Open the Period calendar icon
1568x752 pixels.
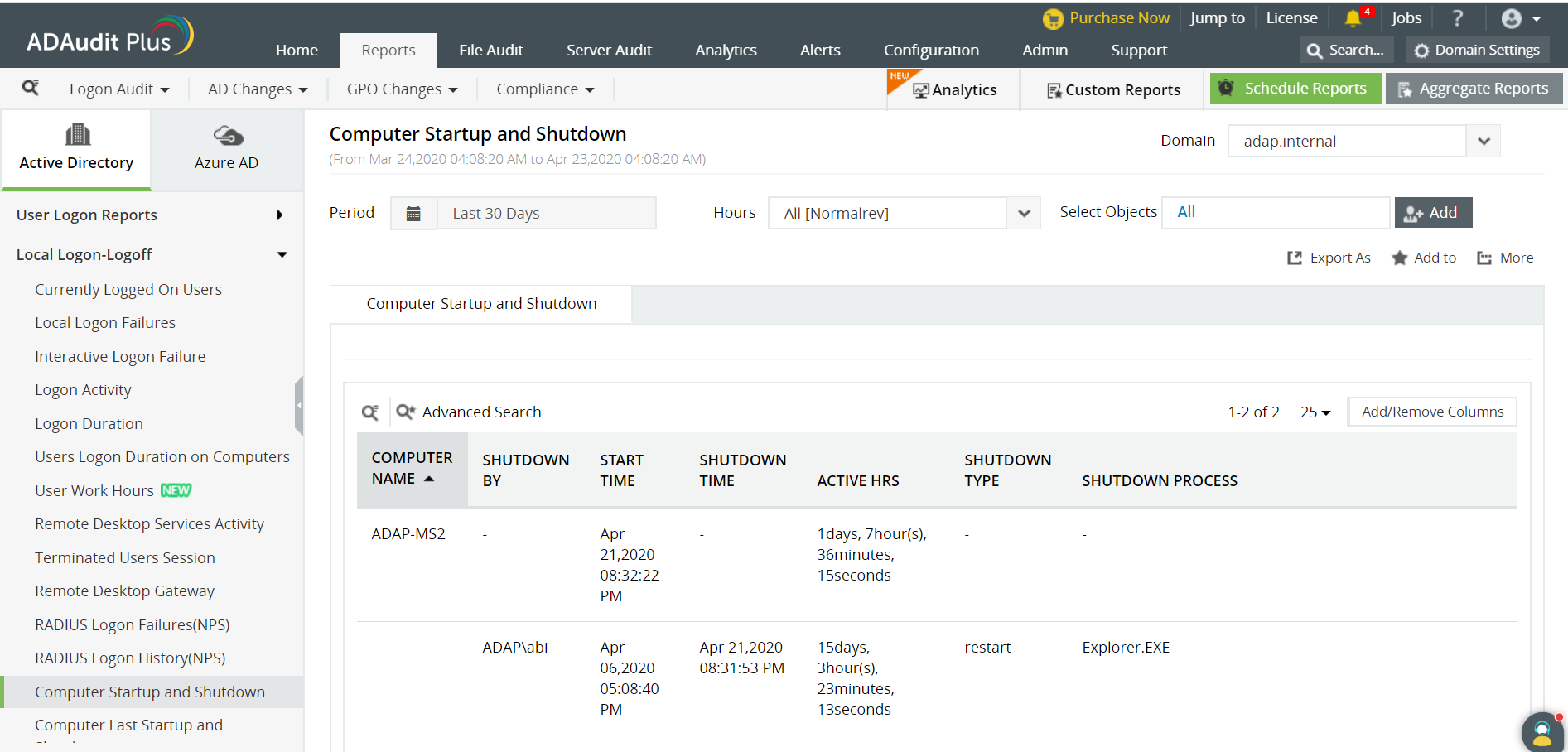tap(413, 214)
